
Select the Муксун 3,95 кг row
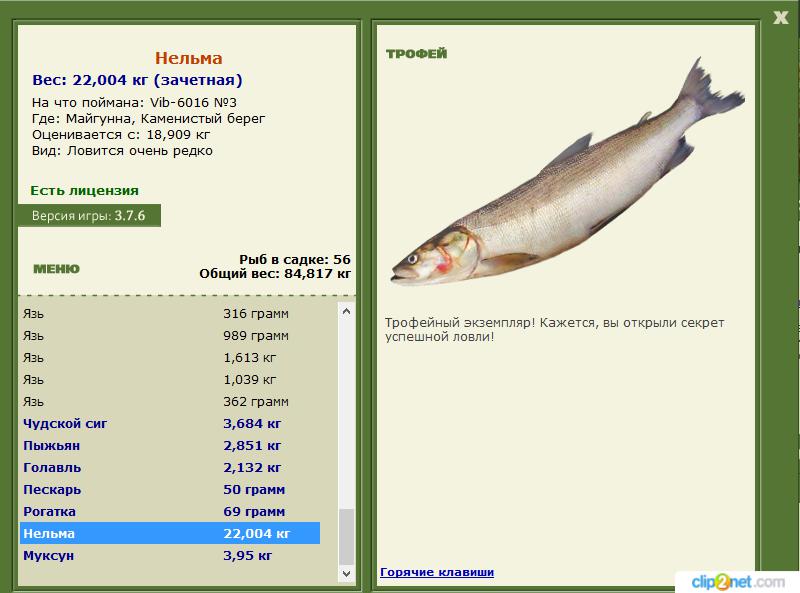[170, 555]
